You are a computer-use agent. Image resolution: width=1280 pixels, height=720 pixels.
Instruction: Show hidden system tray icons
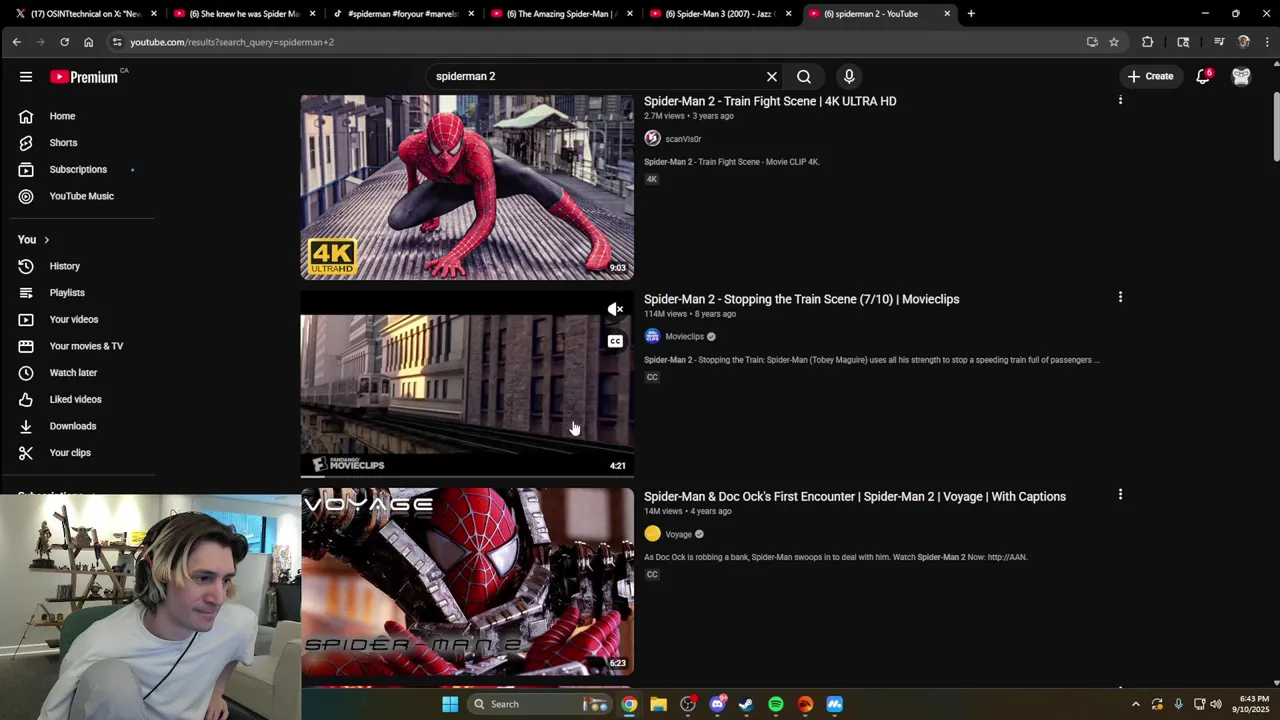tap(1135, 704)
